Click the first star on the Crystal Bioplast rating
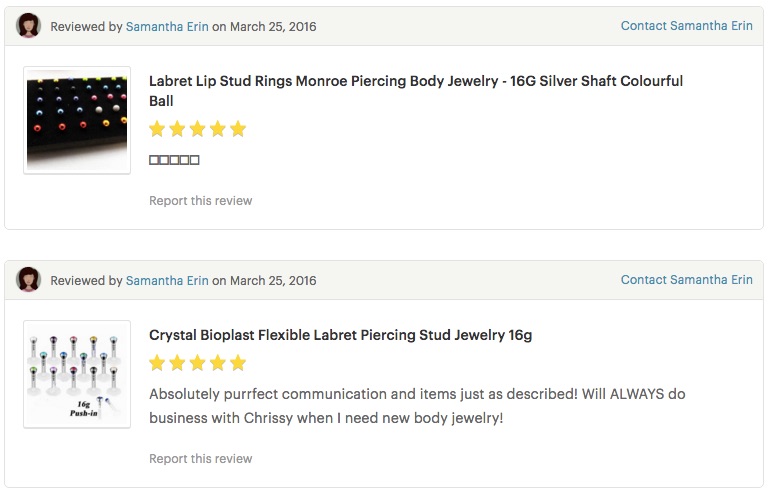 pos(157,363)
